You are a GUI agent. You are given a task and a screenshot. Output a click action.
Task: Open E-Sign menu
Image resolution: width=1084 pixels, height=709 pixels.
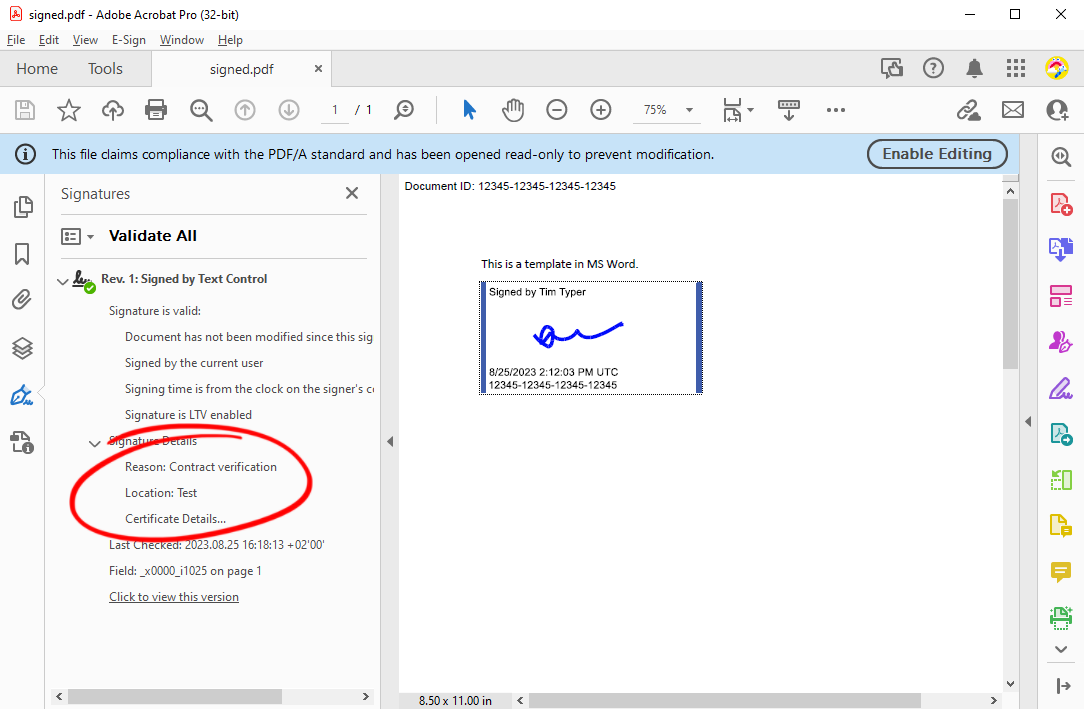click(129, 40)
